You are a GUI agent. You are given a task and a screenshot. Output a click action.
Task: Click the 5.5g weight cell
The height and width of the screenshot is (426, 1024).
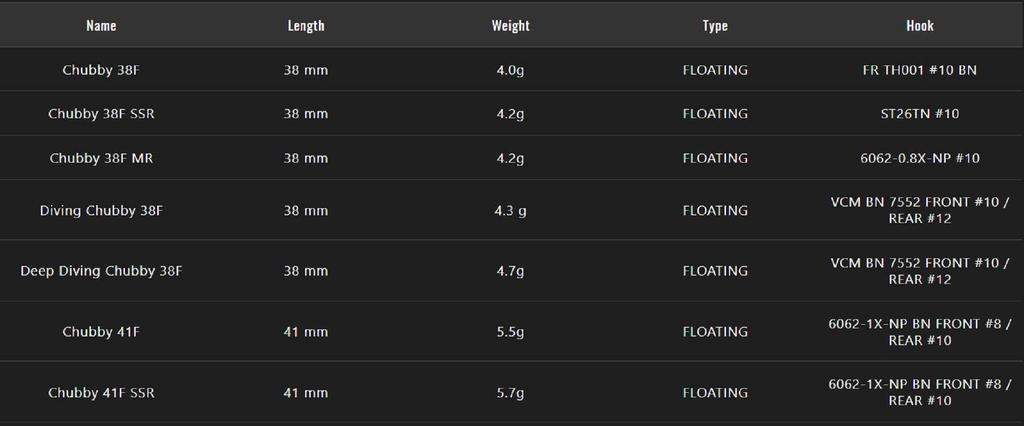point(510,332)
